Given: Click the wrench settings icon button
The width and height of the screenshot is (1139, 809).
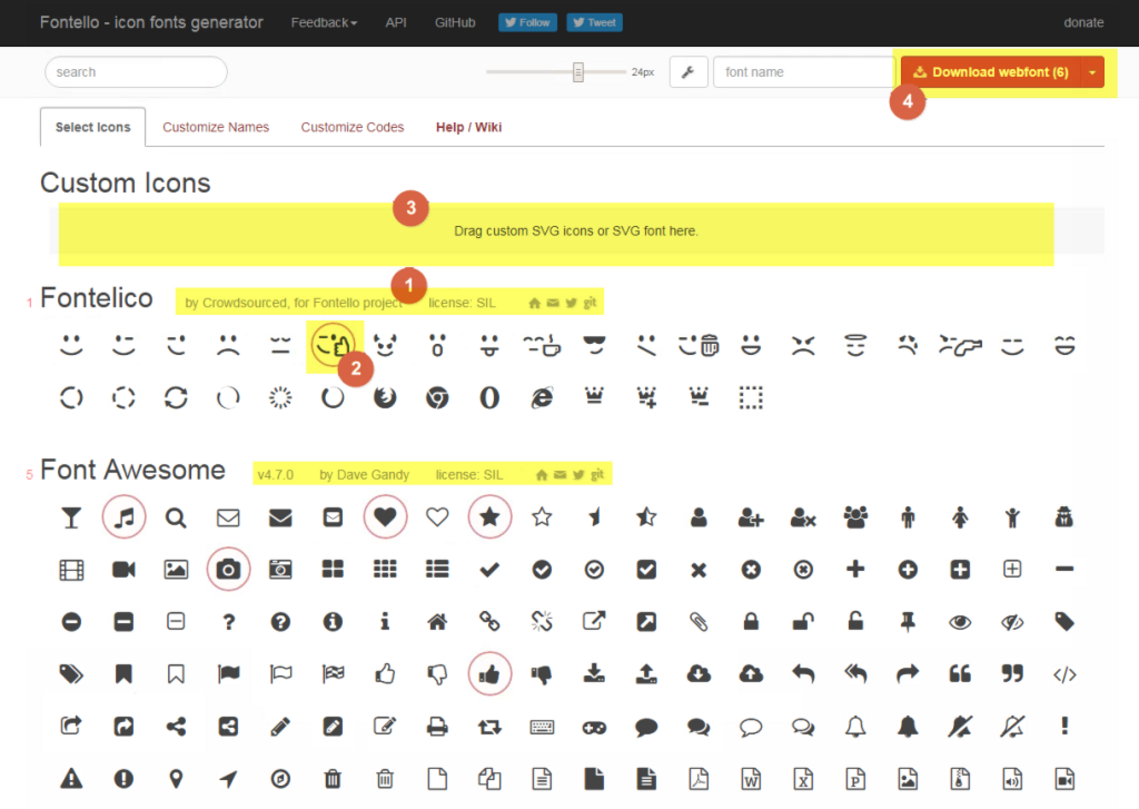Looking at the screenshot, I should [688, 72].
